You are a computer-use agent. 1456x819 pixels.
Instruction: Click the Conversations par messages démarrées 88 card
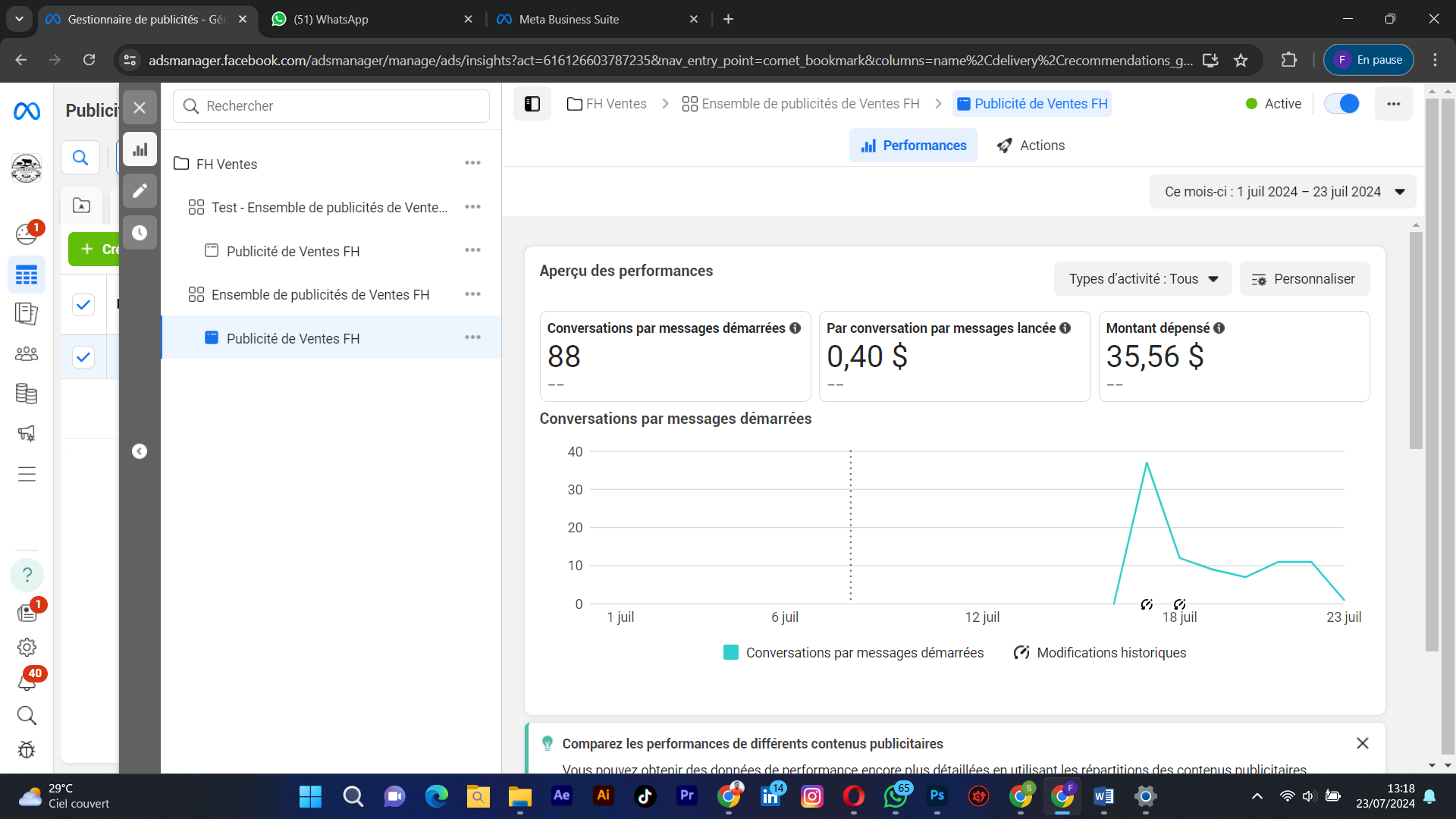click(675, 356)
